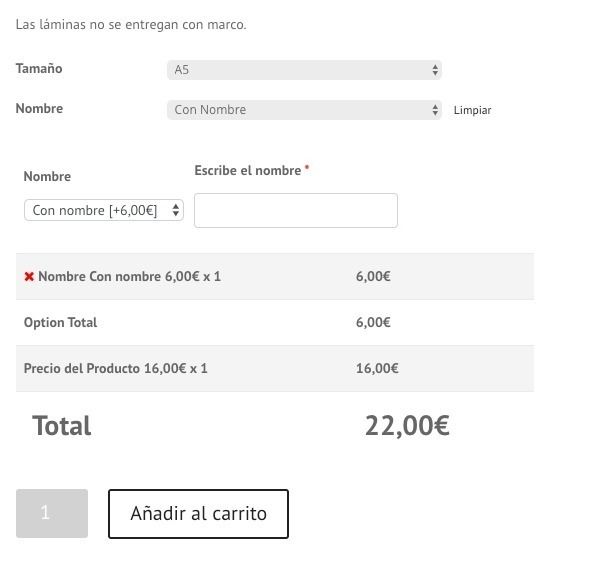Click the Las láminas no se entregan con marco notice
The image size is (598, 574).
click(131, 25)
